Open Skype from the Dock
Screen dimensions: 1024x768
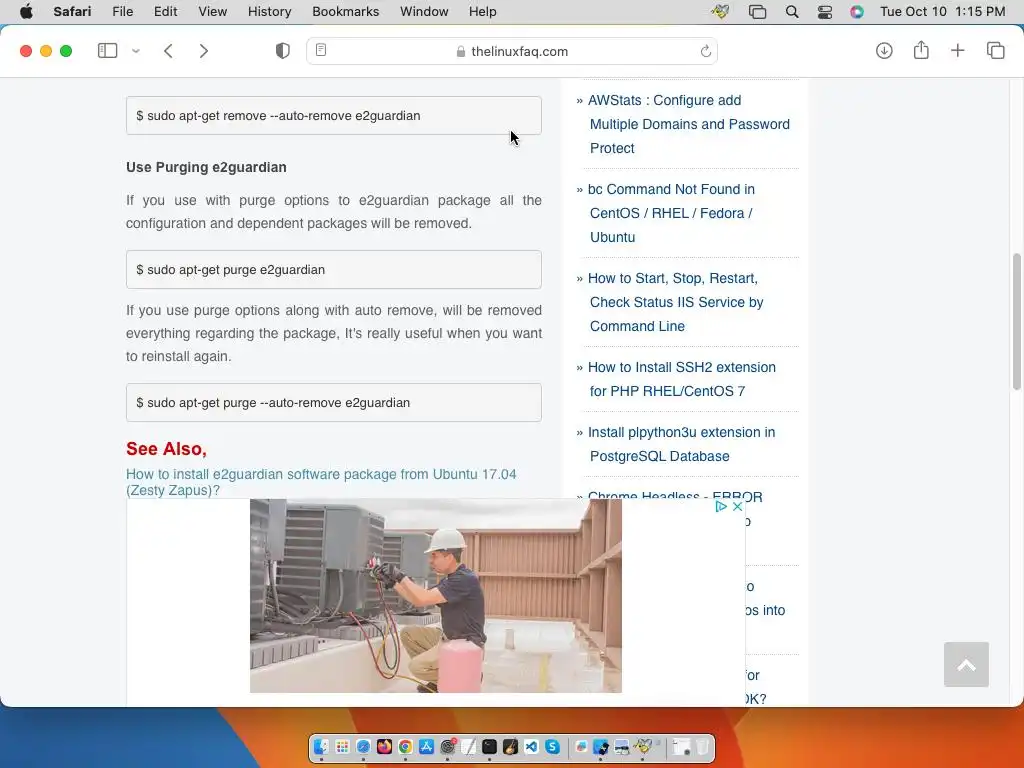552,746
